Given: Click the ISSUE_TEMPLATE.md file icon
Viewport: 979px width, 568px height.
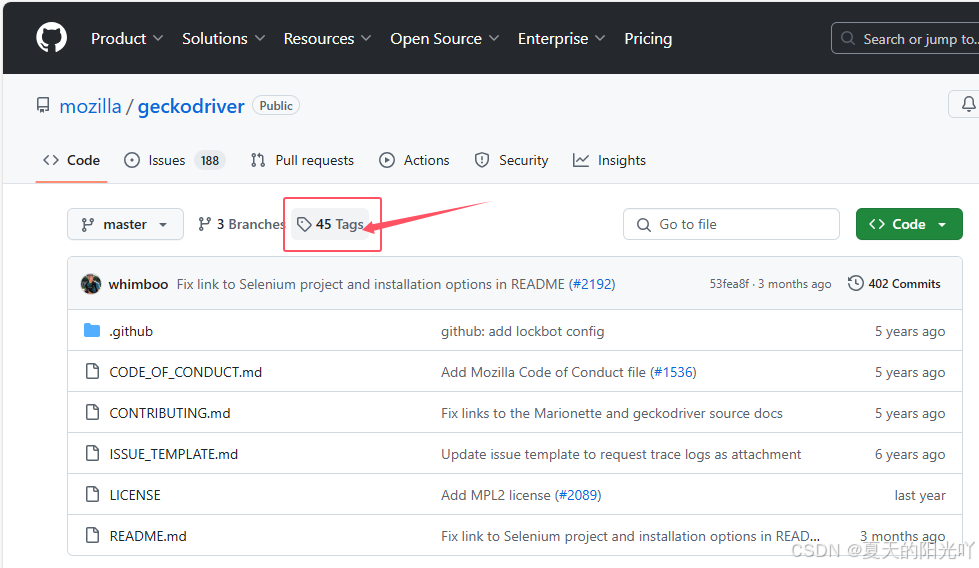Looking at the screenshot, I should click(92, 453).
